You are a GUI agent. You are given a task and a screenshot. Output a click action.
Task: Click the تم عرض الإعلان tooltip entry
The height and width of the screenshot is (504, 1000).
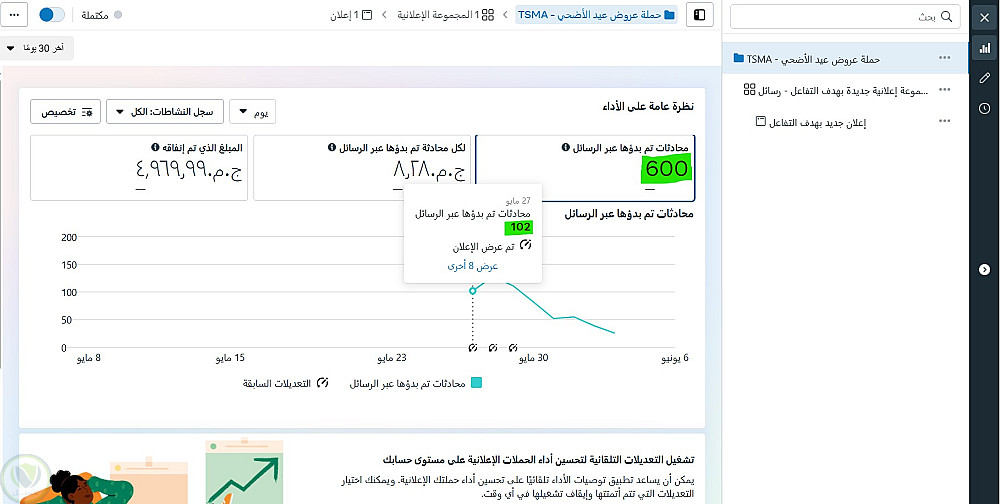point(490,246)
